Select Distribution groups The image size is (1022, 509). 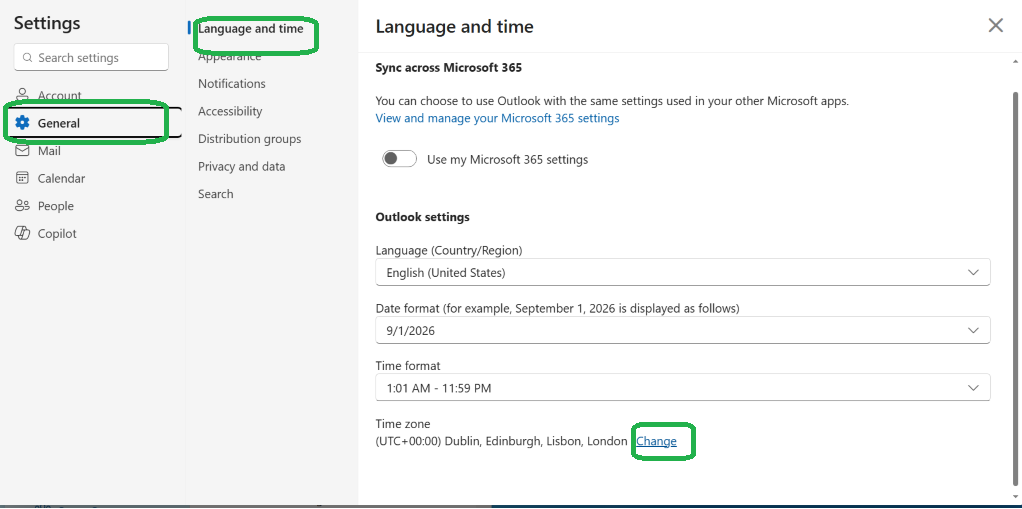pyautogui.click(x=250, y=139)
